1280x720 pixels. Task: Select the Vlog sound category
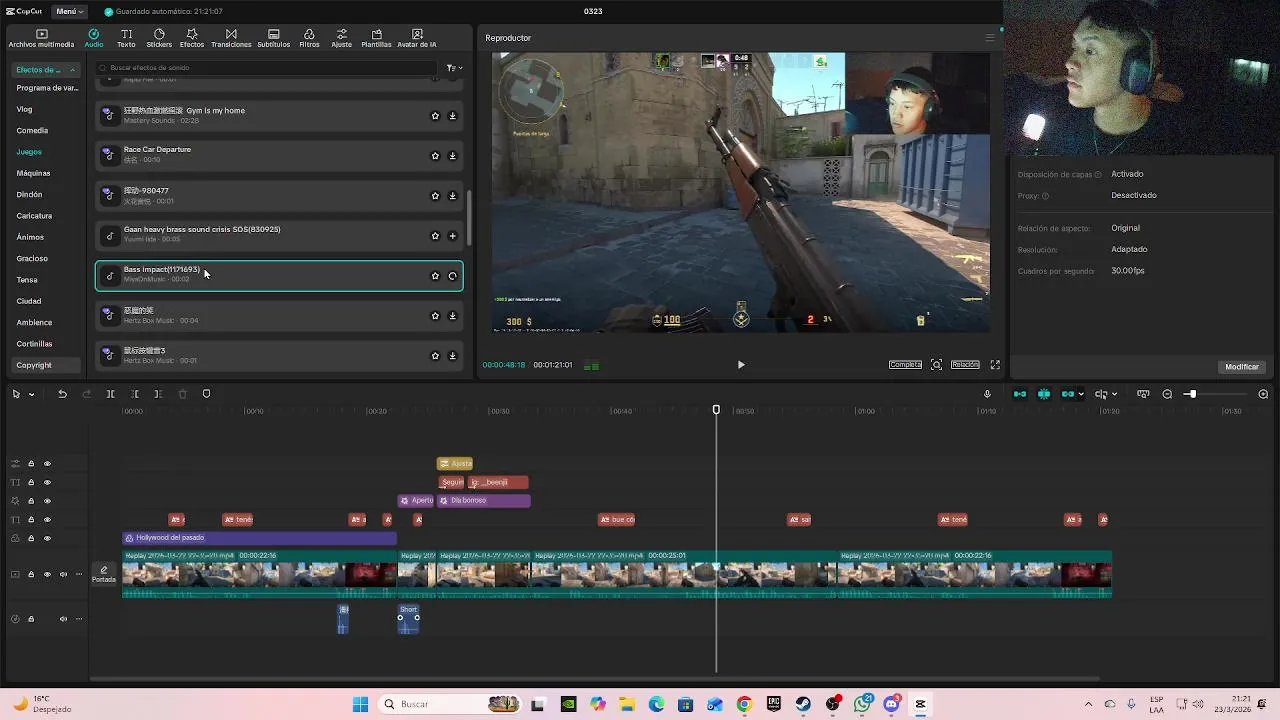(x=24, y=109)
